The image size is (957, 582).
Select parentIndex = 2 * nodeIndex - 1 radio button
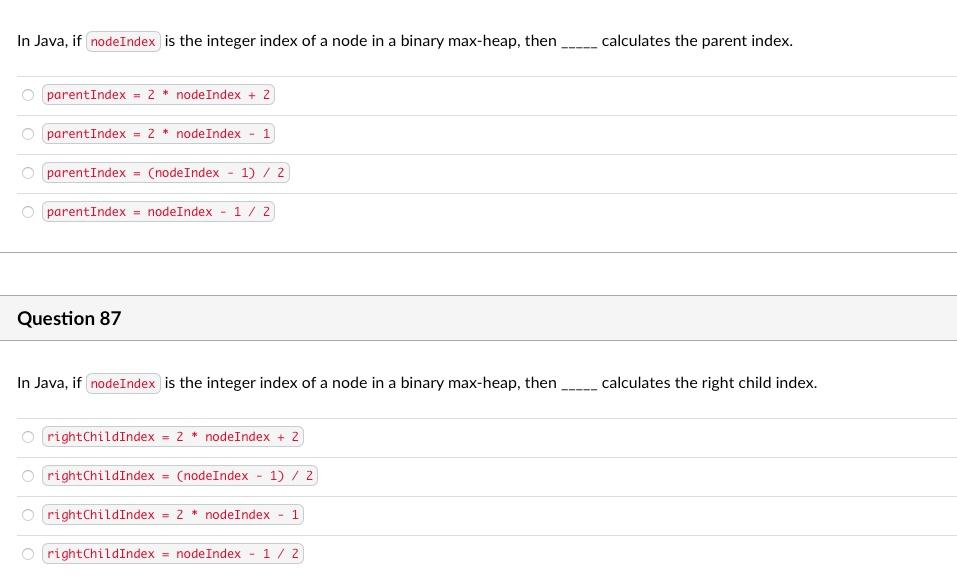click(27, 134)
